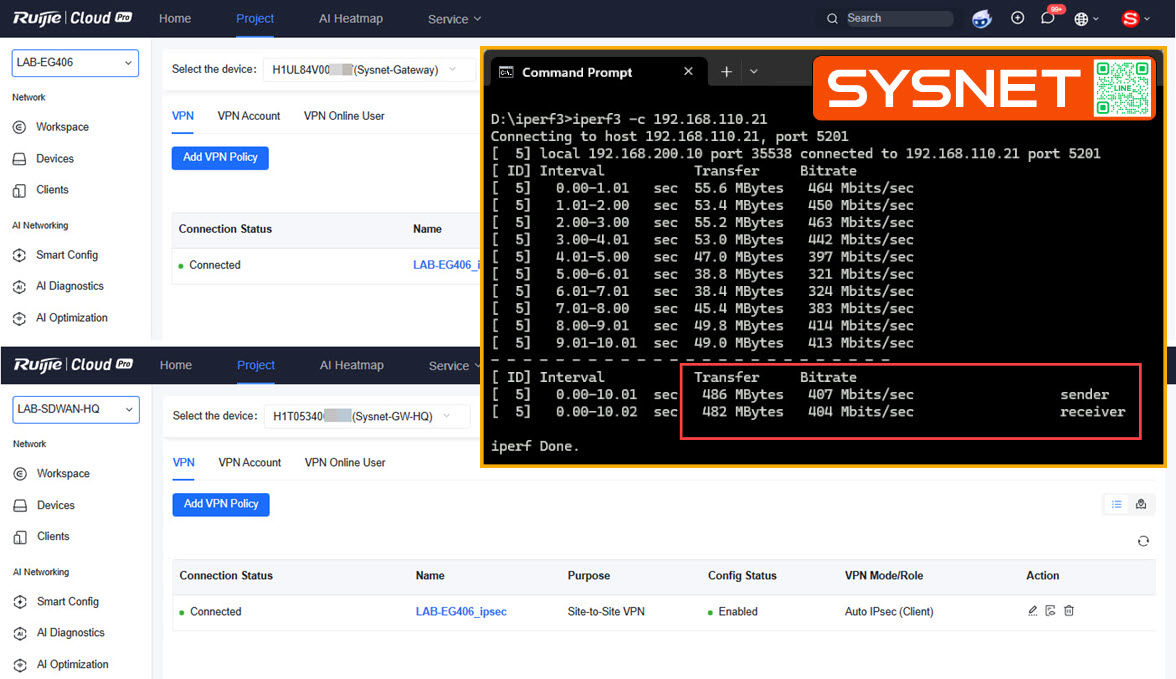Click Connected status in top table row
This screenshot has width=1176, height=679.
[x=209, y=265]
